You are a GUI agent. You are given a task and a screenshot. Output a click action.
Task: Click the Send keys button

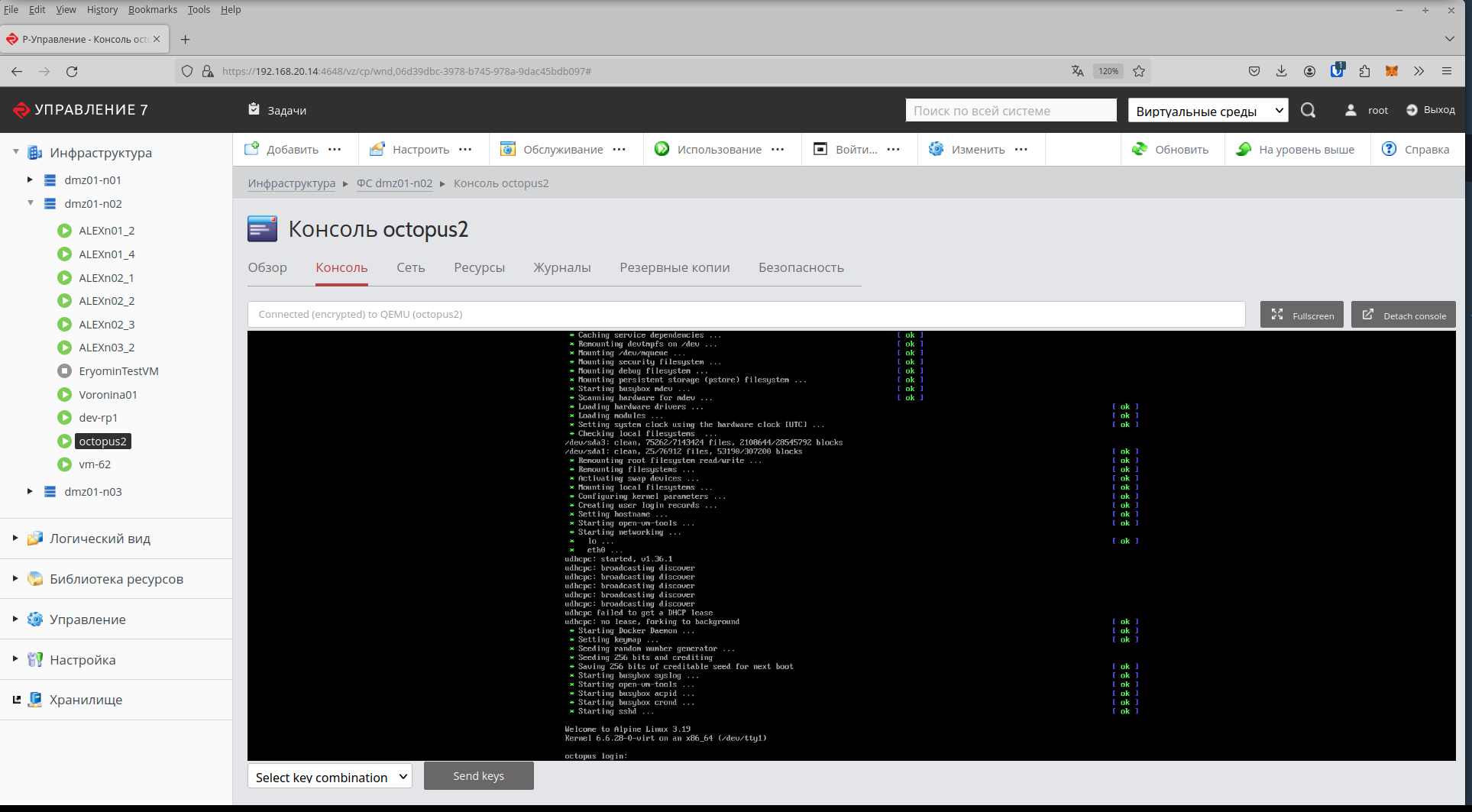click(478, 776)
